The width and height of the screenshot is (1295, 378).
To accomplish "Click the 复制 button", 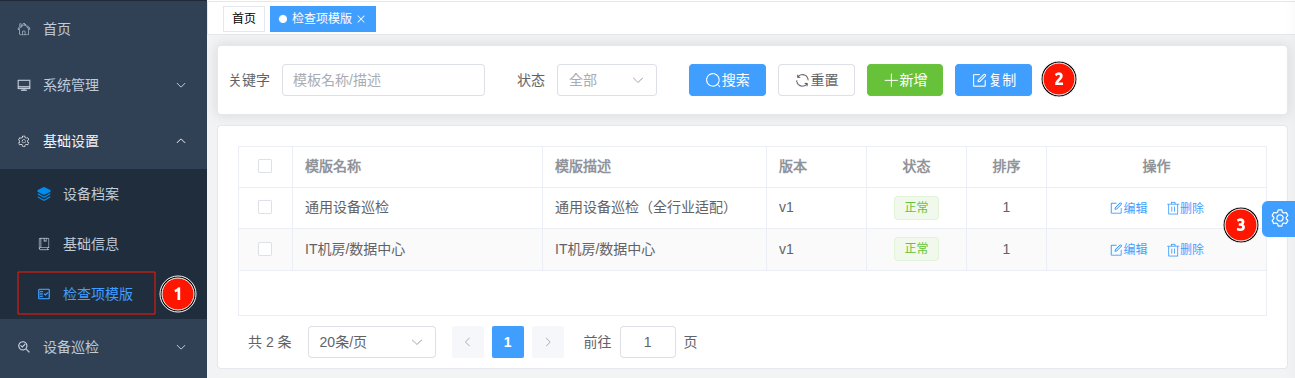I will coord(993,80).
